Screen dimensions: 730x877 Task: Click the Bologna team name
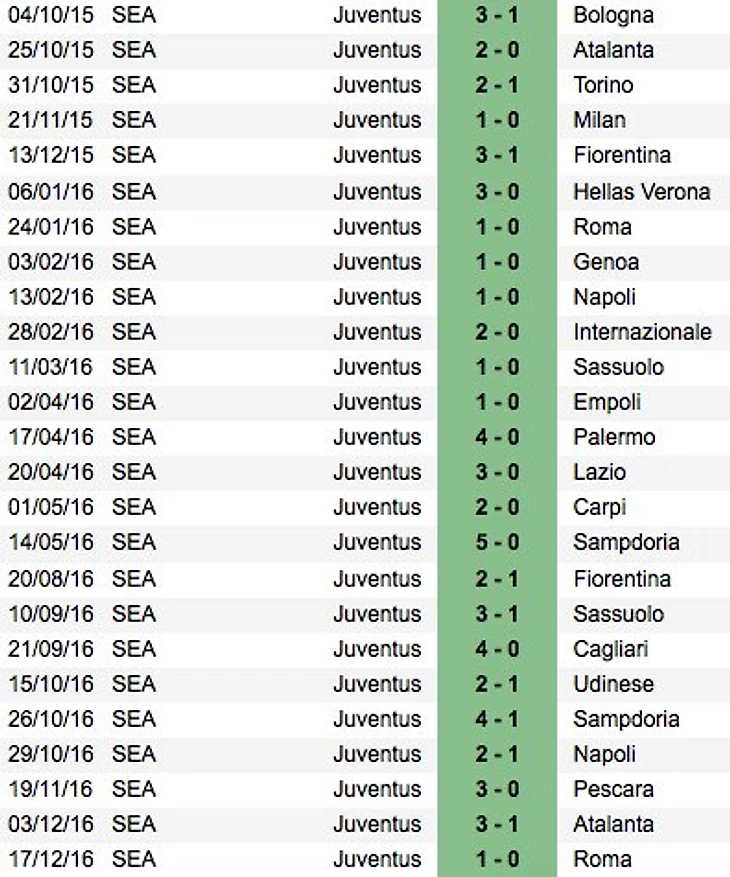tap(613, 15)
